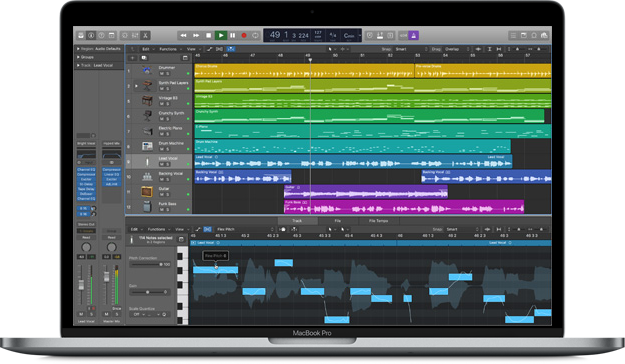Screen dimensions: 625x364
Task: Select the Funk Bass track icon
Action: (x=147, y=207)
